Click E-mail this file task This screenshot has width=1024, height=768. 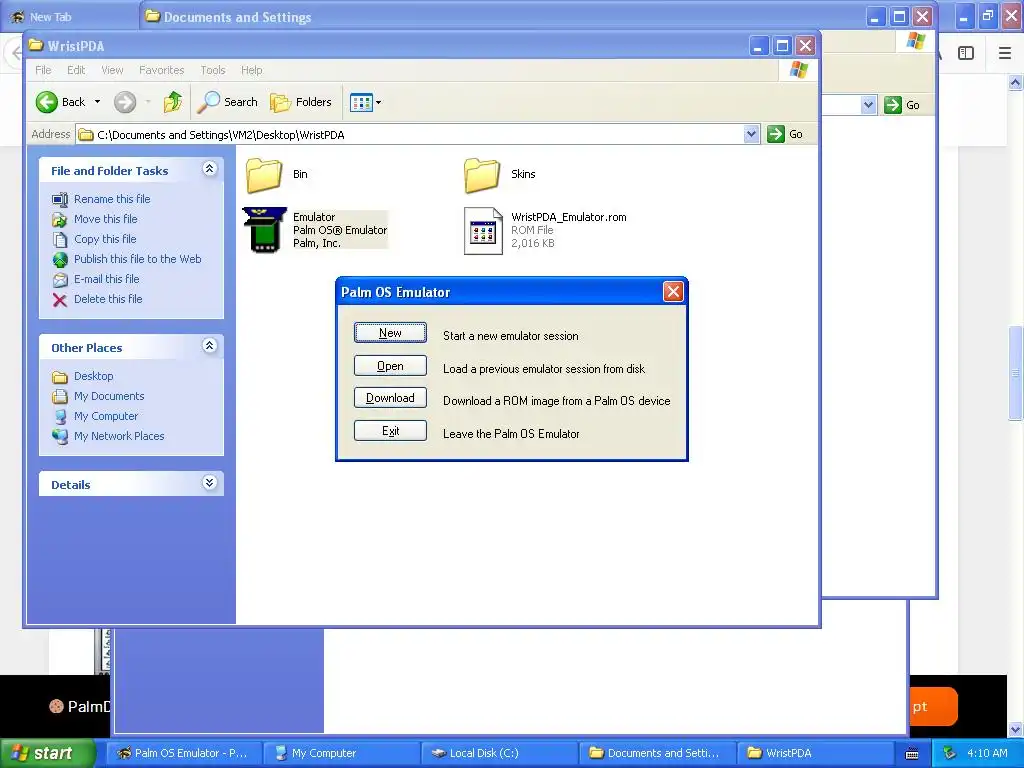coord(106,279)
